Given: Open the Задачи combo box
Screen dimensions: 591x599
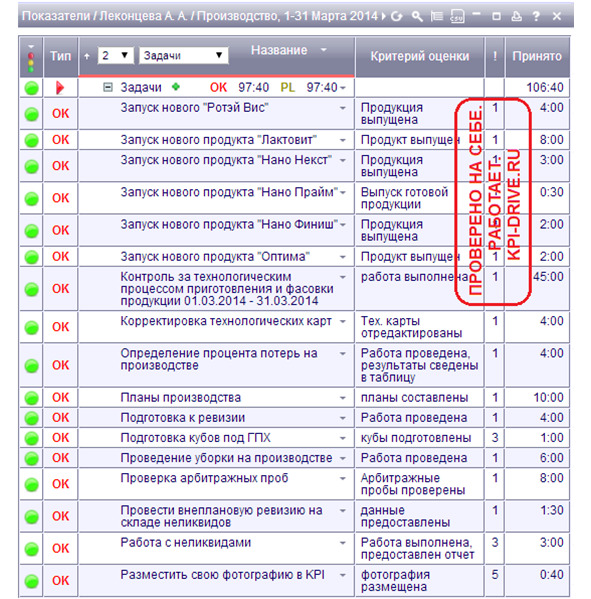Looking at the screenshot, I should (183, 55).
